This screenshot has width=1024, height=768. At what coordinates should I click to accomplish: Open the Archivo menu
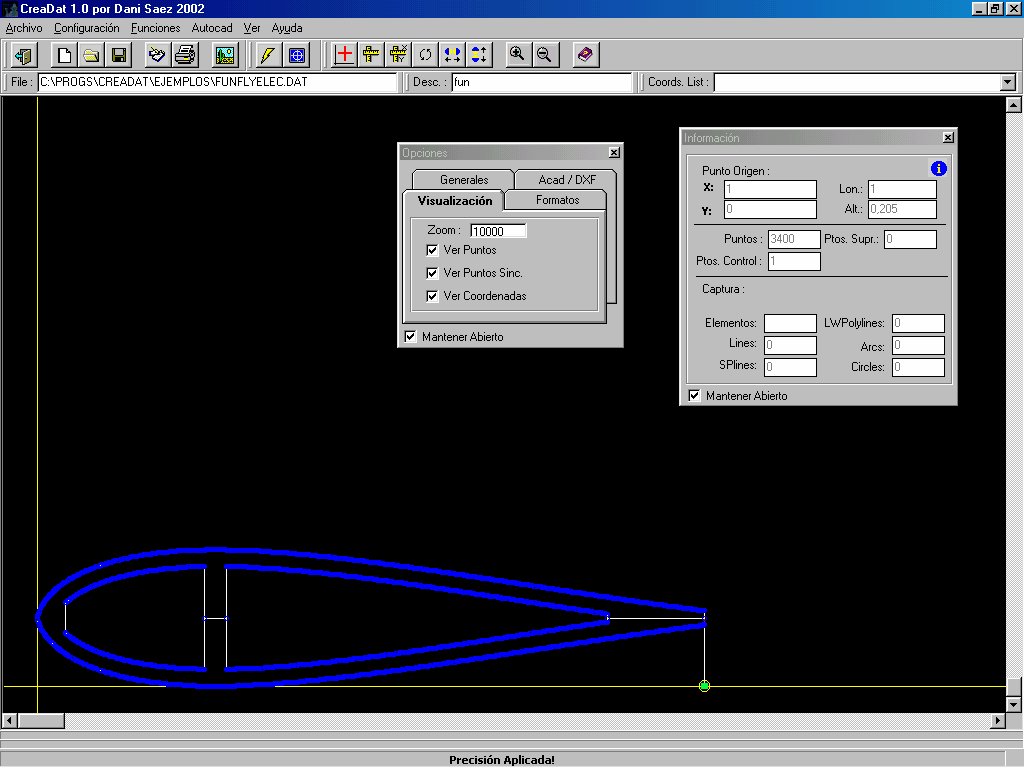click(x=24, y=28)
